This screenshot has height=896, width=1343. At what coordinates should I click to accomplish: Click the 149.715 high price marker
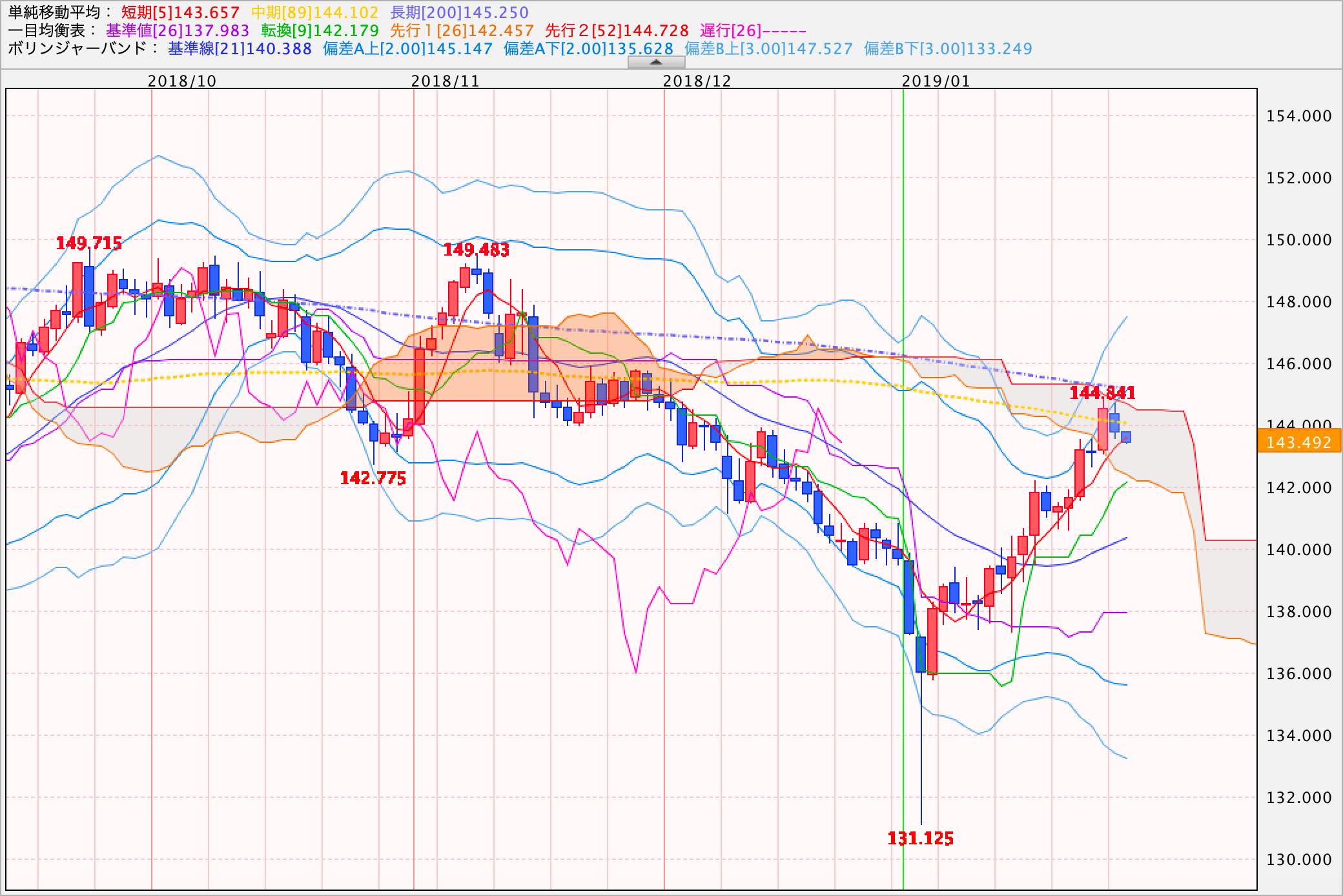tap(89, 243)
